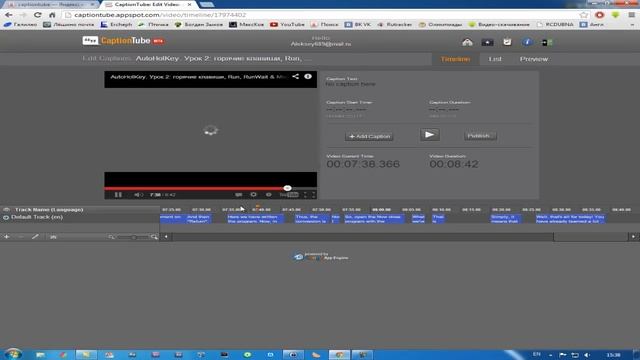This screenshot has width=640, height=360.
Task: Zoom out the timeline with magnifier icon
Action: tap(111, 237)
